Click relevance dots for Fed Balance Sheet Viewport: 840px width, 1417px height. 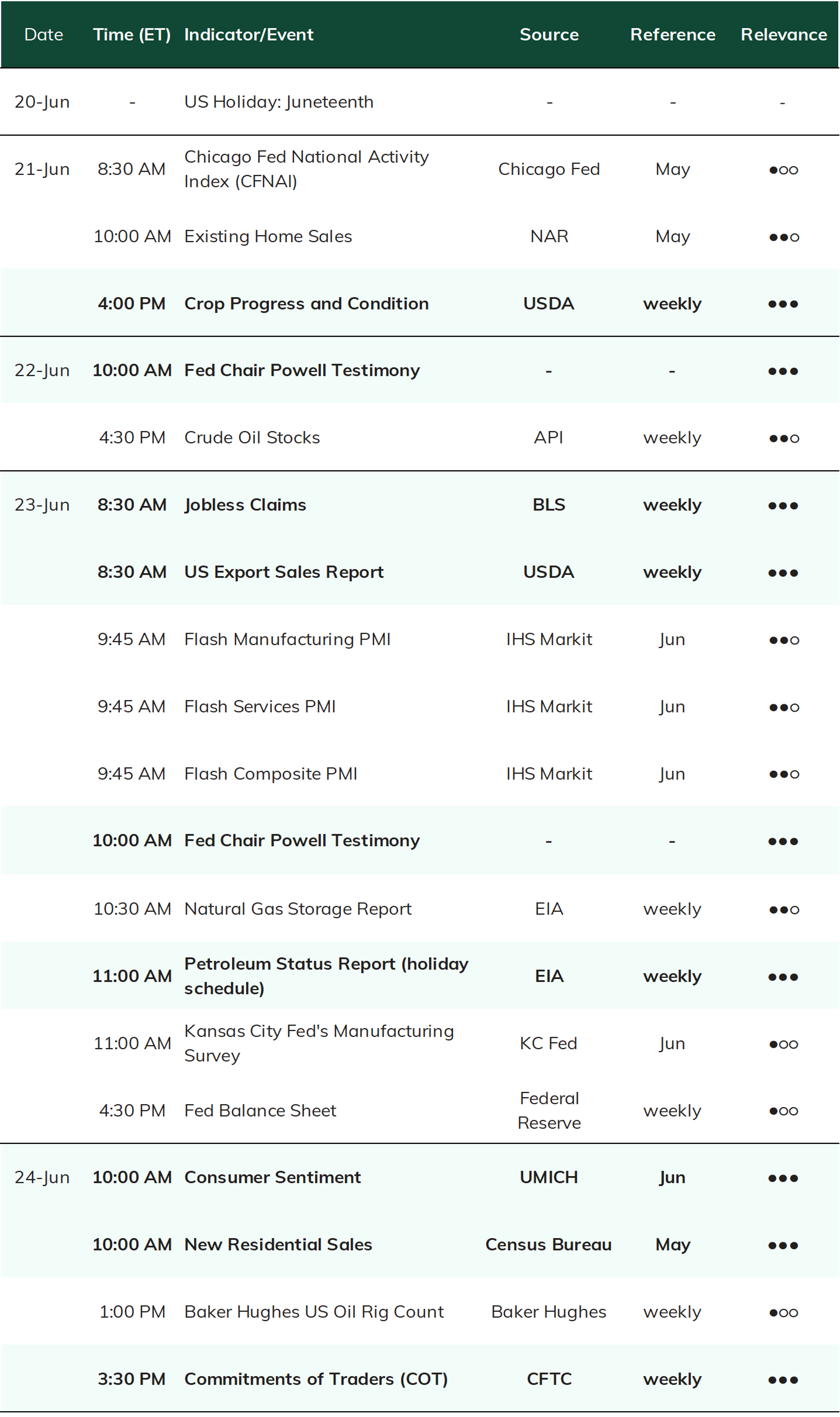click(783, 1111)
